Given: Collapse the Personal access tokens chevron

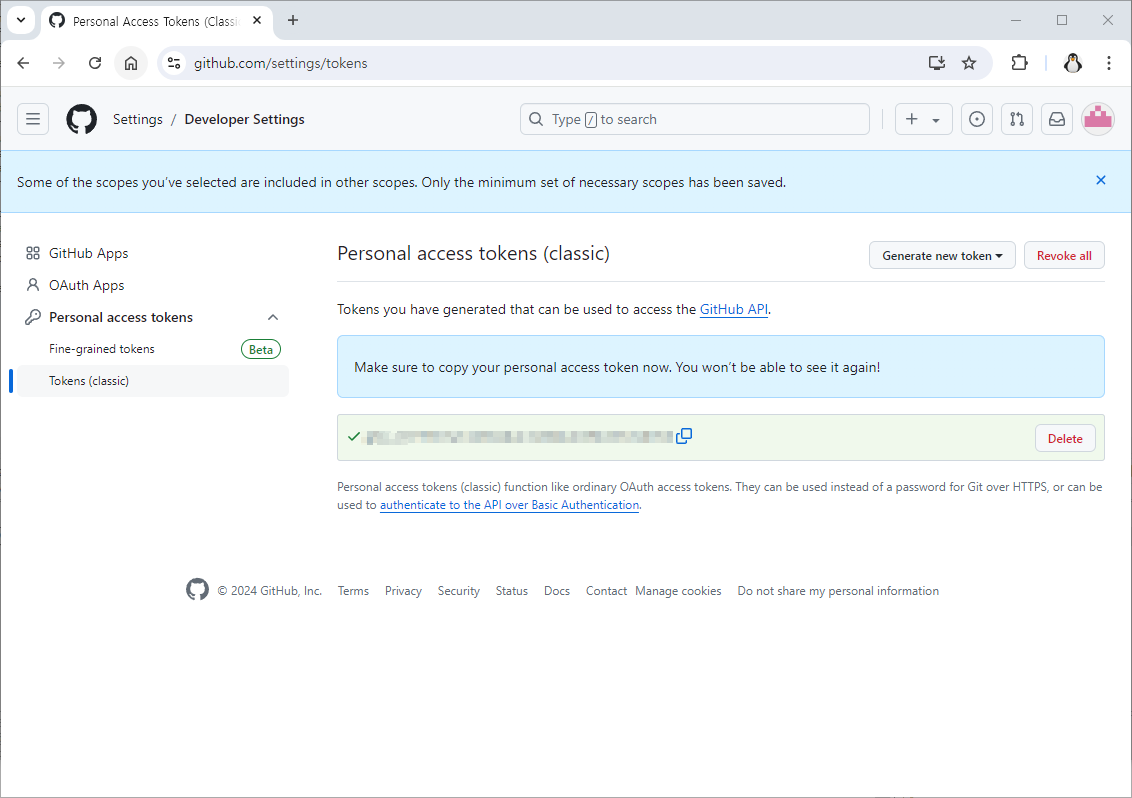Looking at the screenshot, I should 273,317.
